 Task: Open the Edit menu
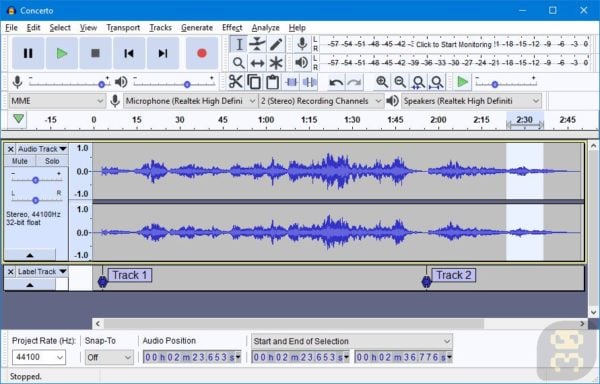click(33, 28)
